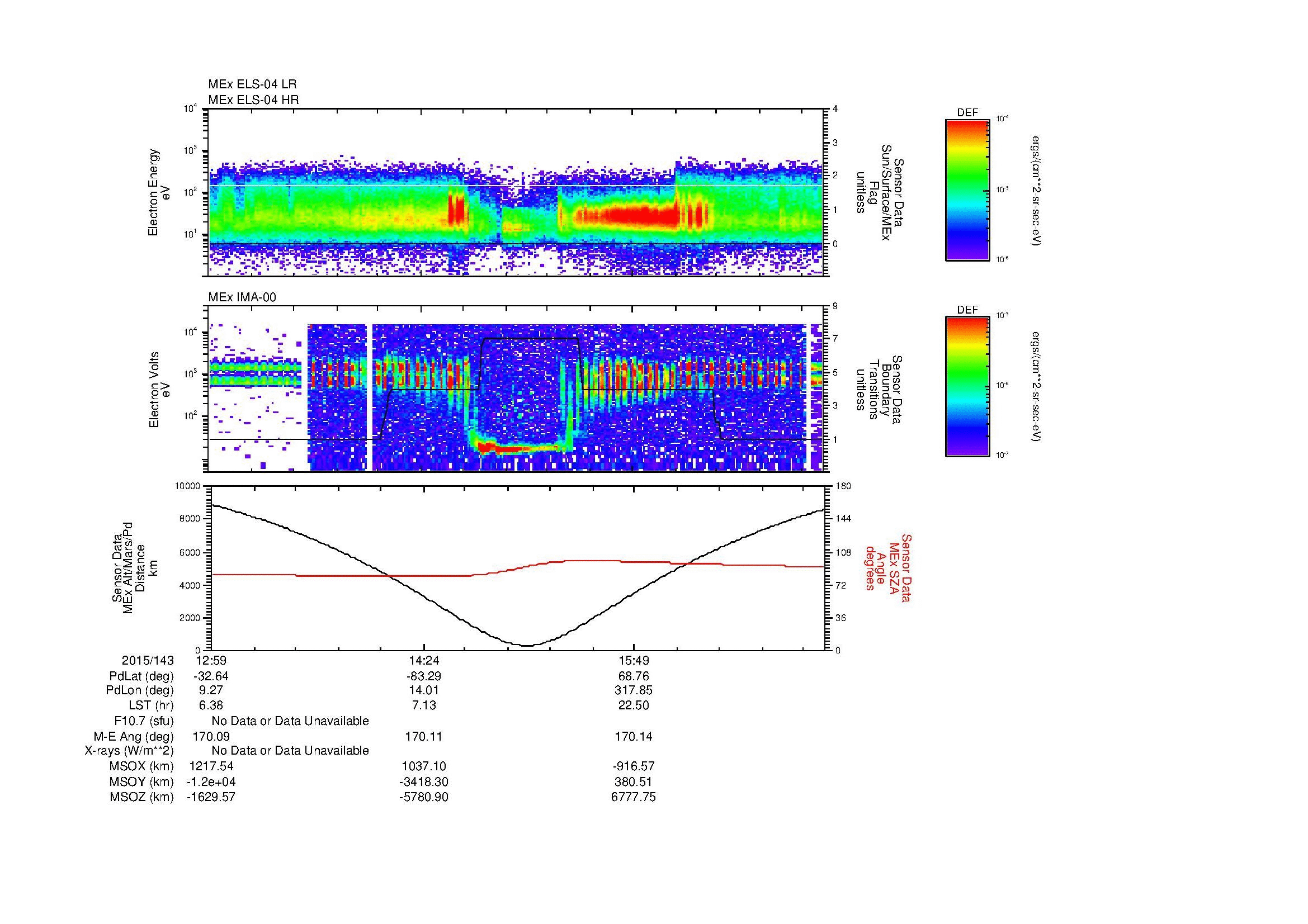This screenshot has height=924, width=1308.
Task: Click the MSOX value 1217.54
Action: [x=211, y=766]
